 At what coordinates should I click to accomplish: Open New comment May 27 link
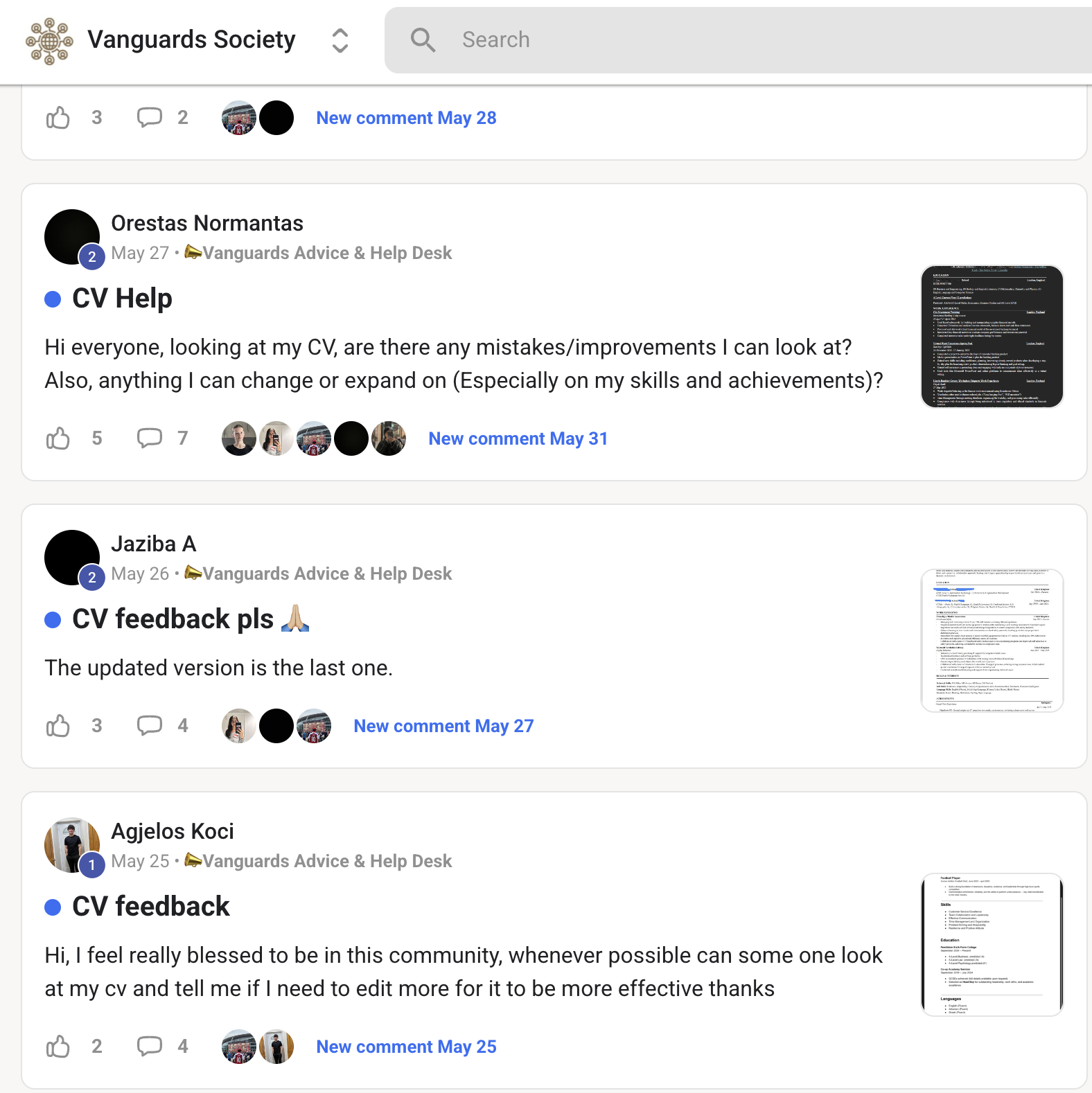(x=443, y=726)
